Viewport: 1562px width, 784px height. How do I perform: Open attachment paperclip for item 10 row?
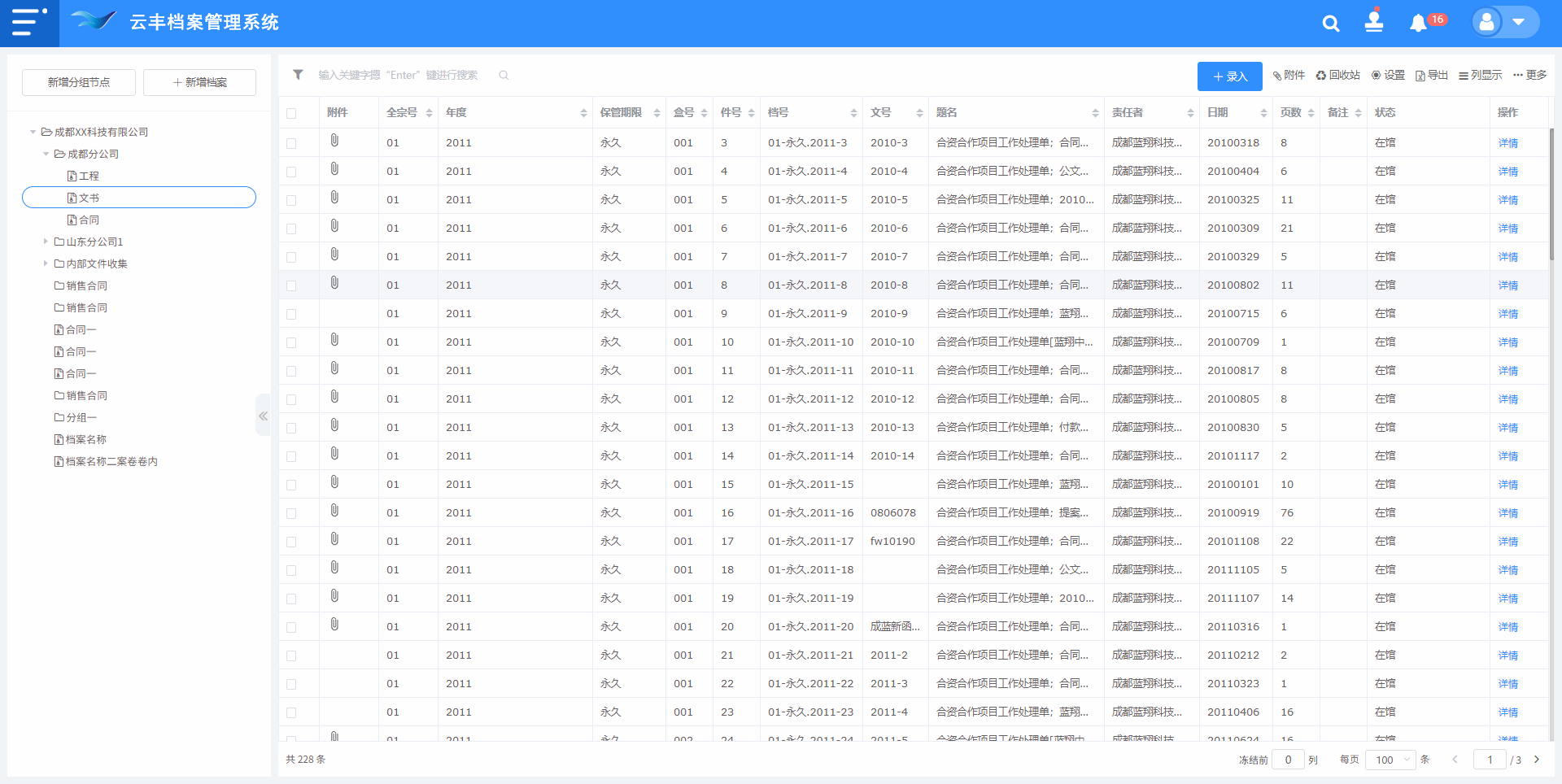pos(334,340)
